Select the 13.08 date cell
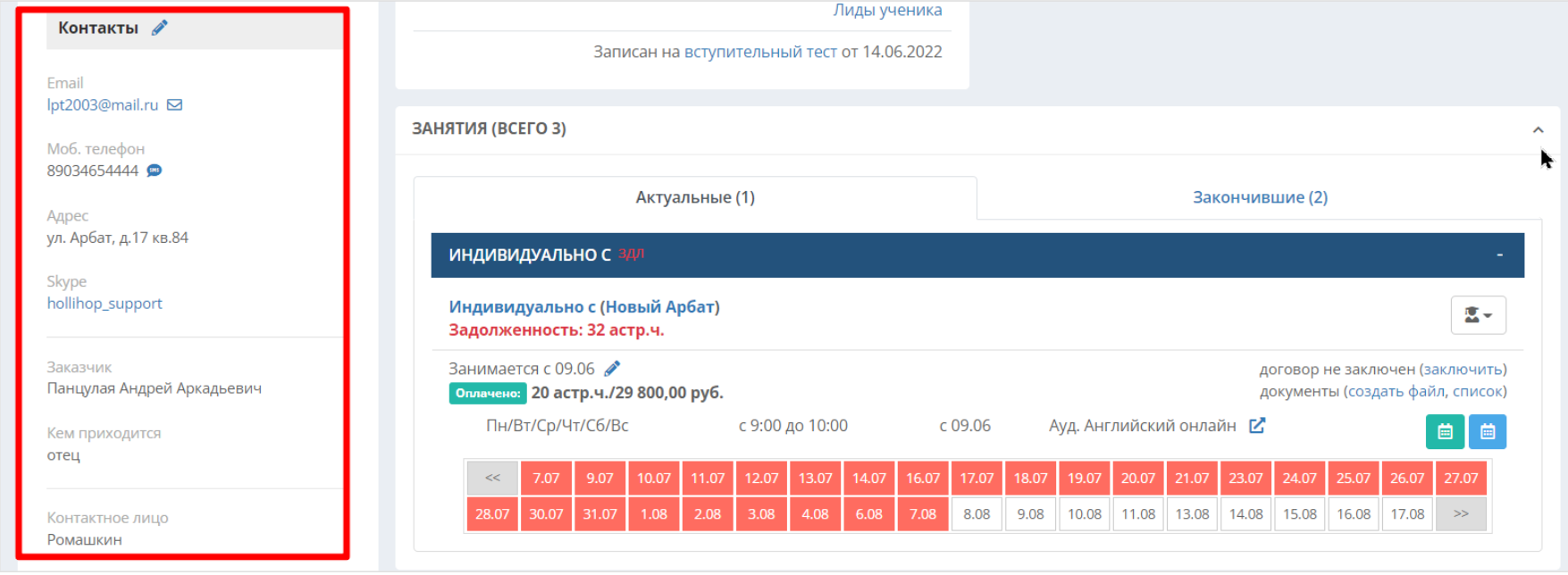 tap(1192, 514)
